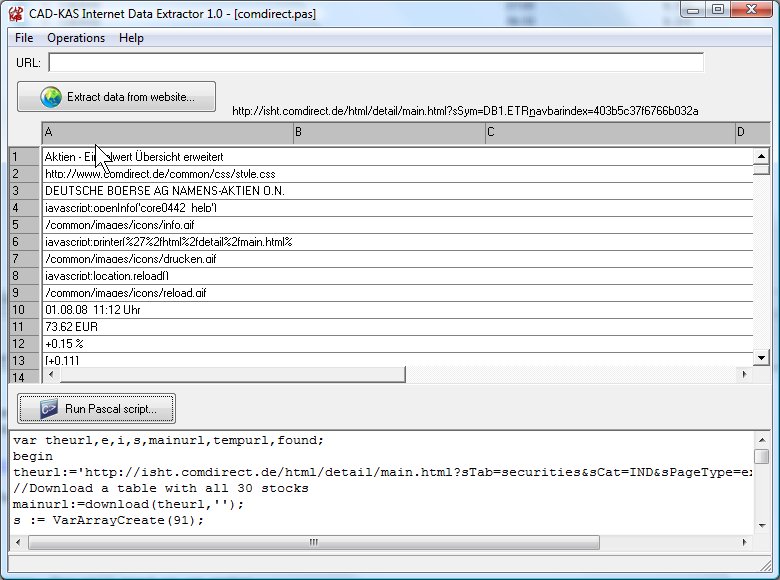Open the Help menu

(x=131, y=38)
